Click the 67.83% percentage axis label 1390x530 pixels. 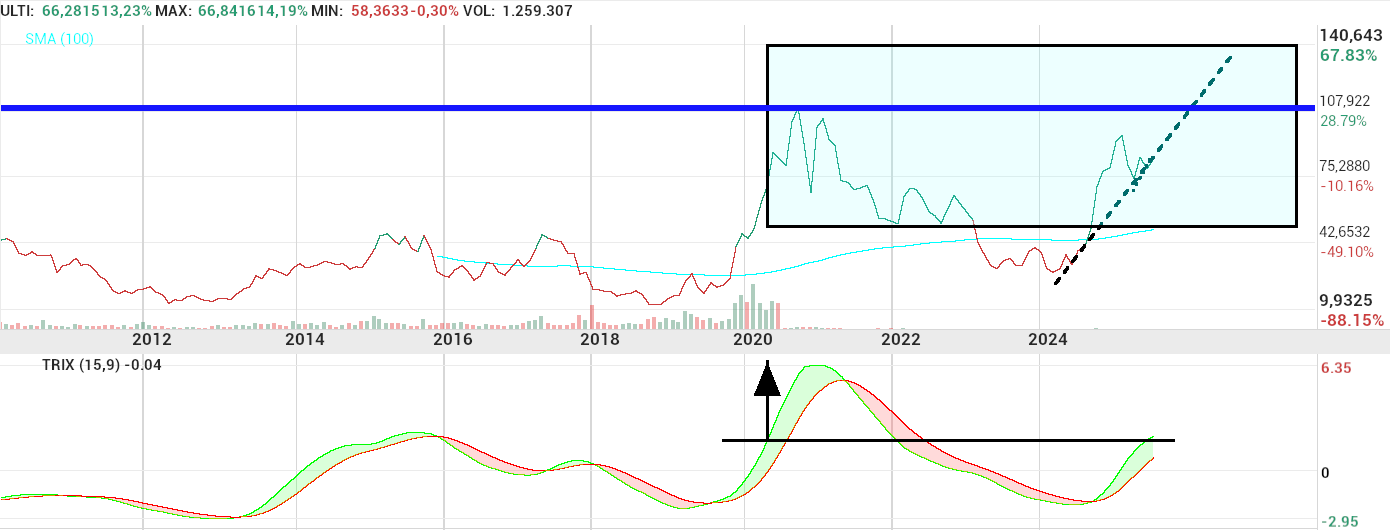tap(1349, 55)
